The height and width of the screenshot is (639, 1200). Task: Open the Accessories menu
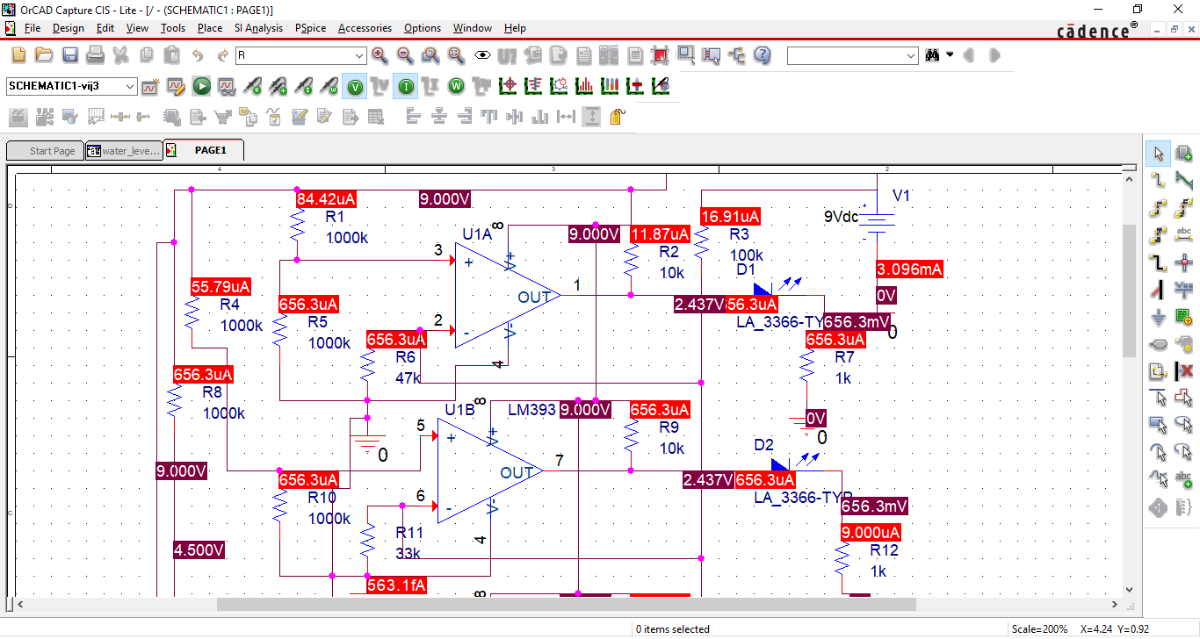point(365,28)
